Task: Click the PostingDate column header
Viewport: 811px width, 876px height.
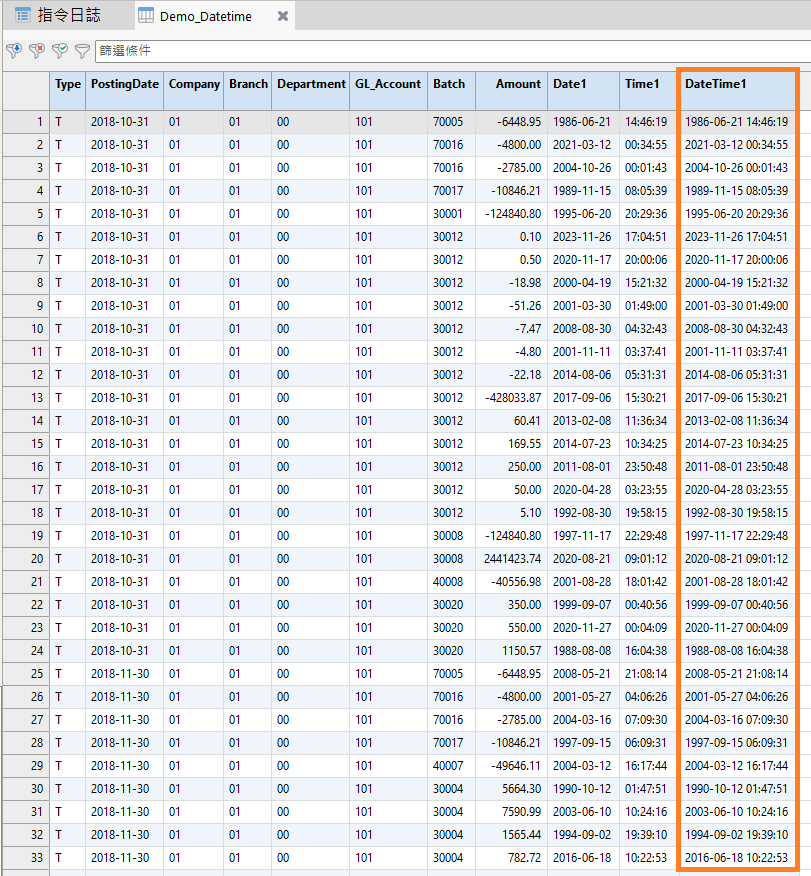Action: click(124, 84)
